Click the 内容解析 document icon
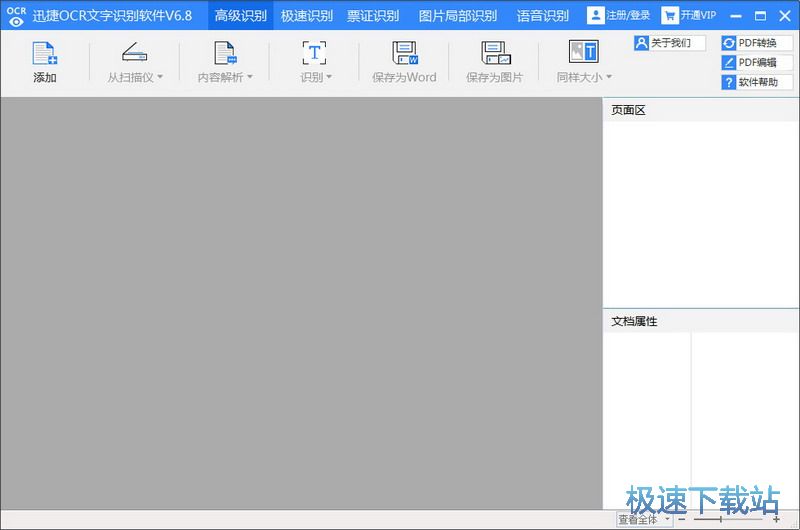This screenshot has height=530, width=800. click(225, 54)
